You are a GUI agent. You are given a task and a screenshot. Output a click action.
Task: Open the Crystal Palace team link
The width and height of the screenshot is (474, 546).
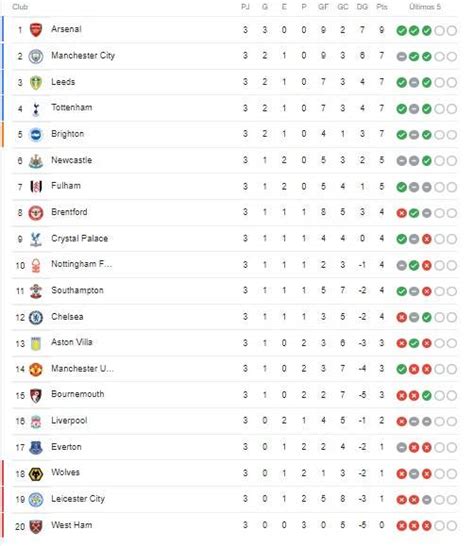click(79, 238)
